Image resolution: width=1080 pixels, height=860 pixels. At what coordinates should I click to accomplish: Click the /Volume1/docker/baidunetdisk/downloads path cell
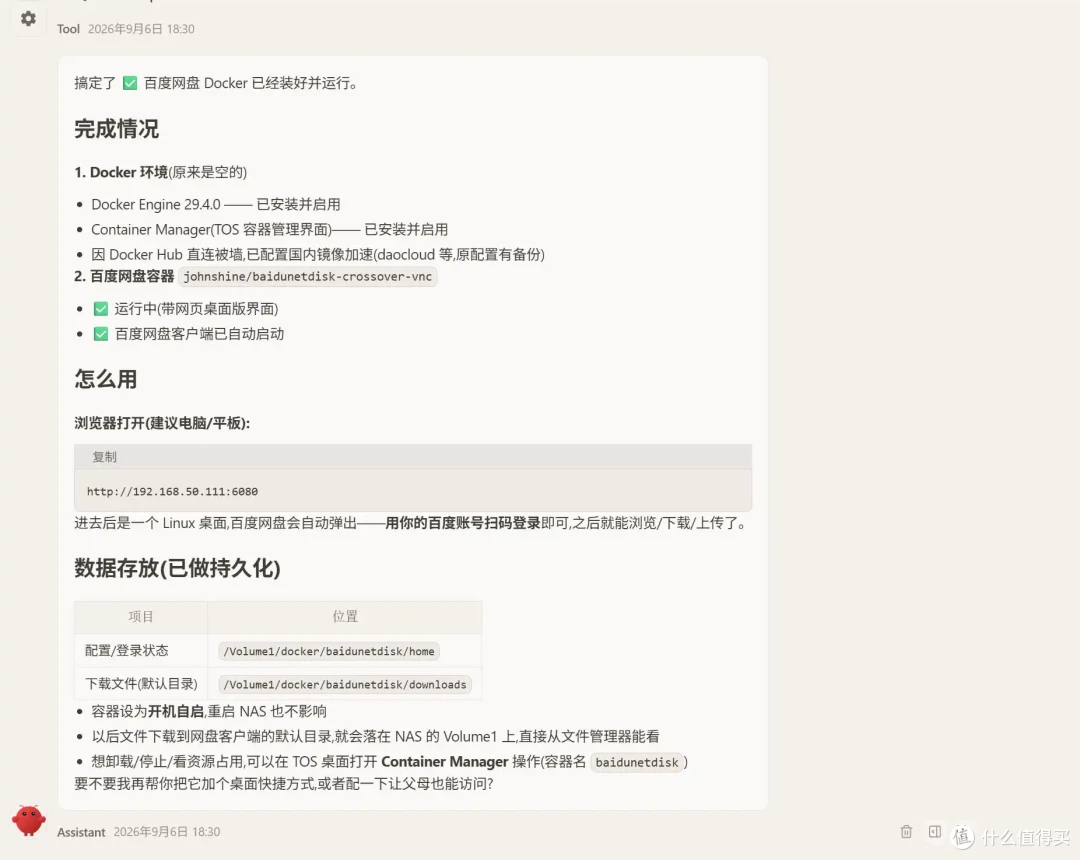[x=344, y=684]
